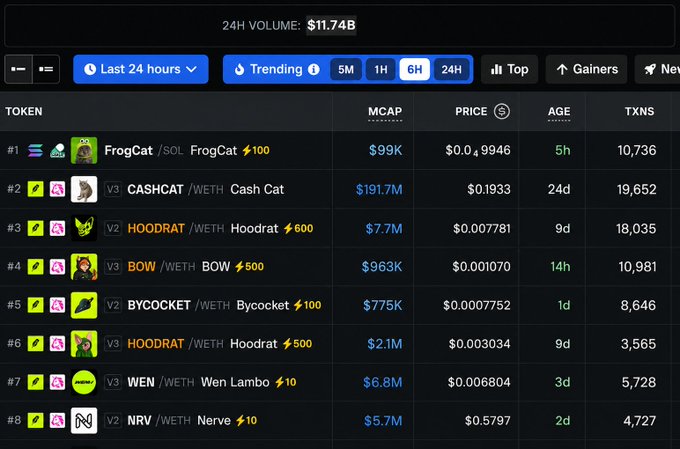Click the V3 badge on CASHCAT row
The height and width of the screenshot is (449, 680).
[x=113, y=190]
